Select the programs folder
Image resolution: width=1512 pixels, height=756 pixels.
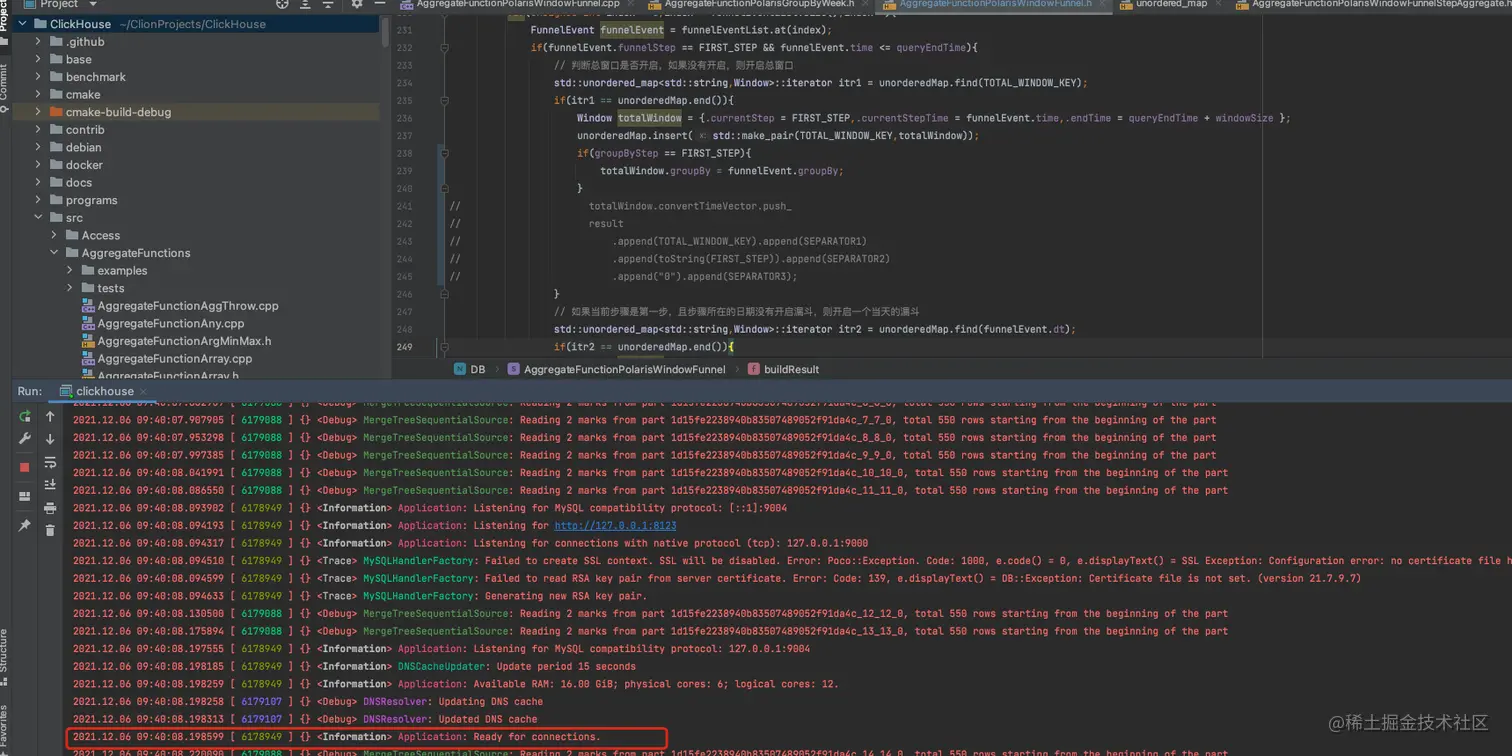click(91, 200)
